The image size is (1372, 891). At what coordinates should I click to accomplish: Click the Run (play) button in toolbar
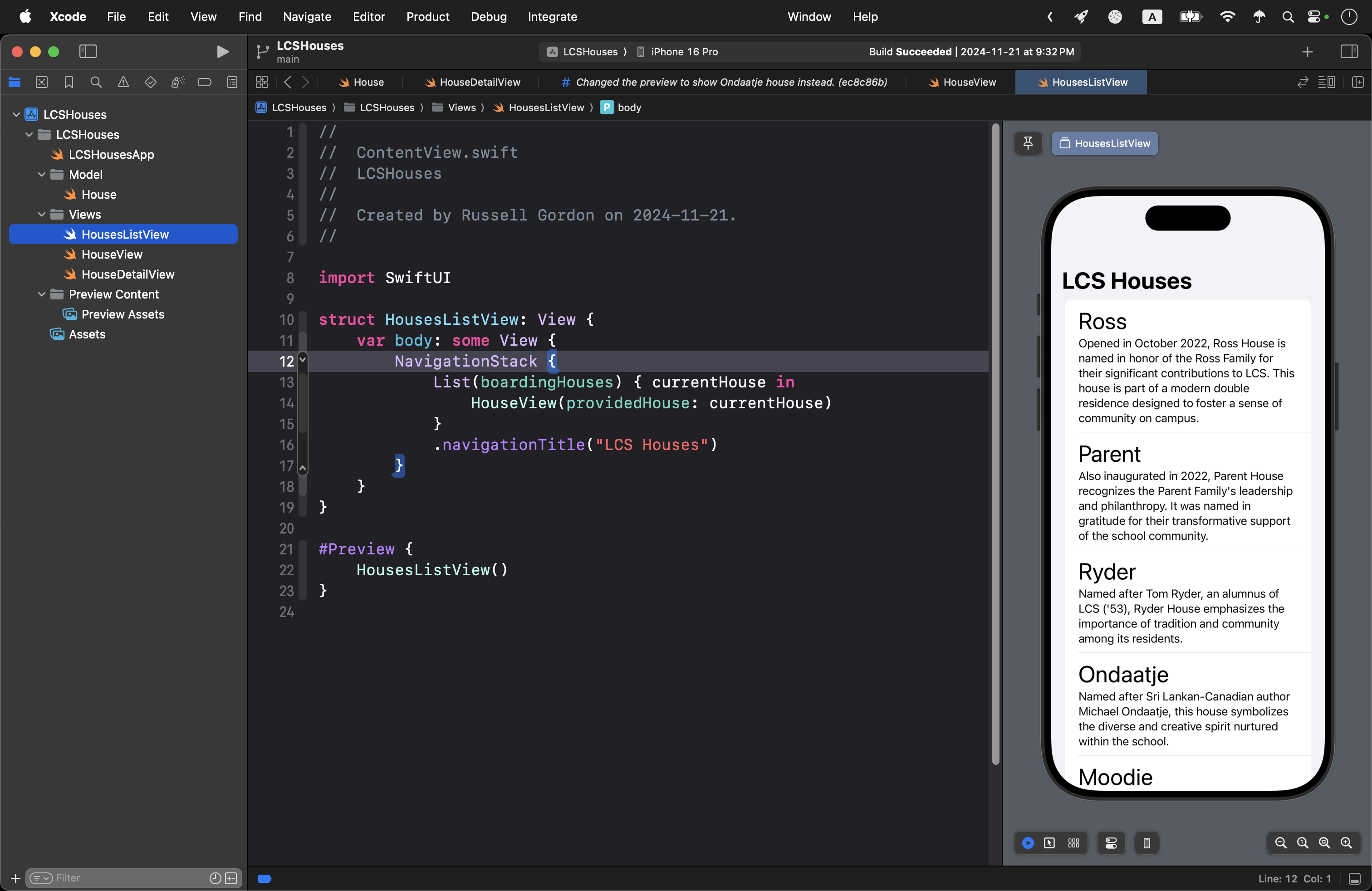coord(222,52)
